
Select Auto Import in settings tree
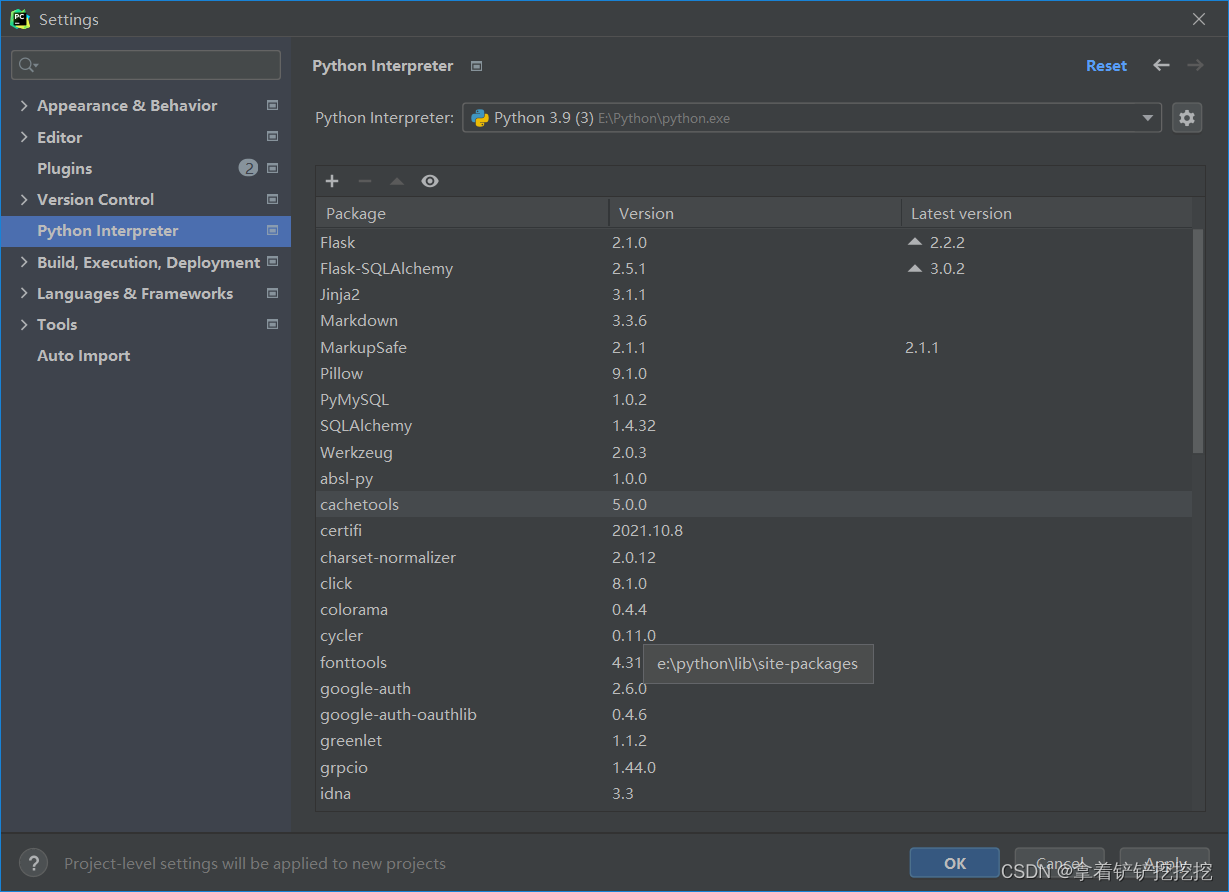(145, 356)
